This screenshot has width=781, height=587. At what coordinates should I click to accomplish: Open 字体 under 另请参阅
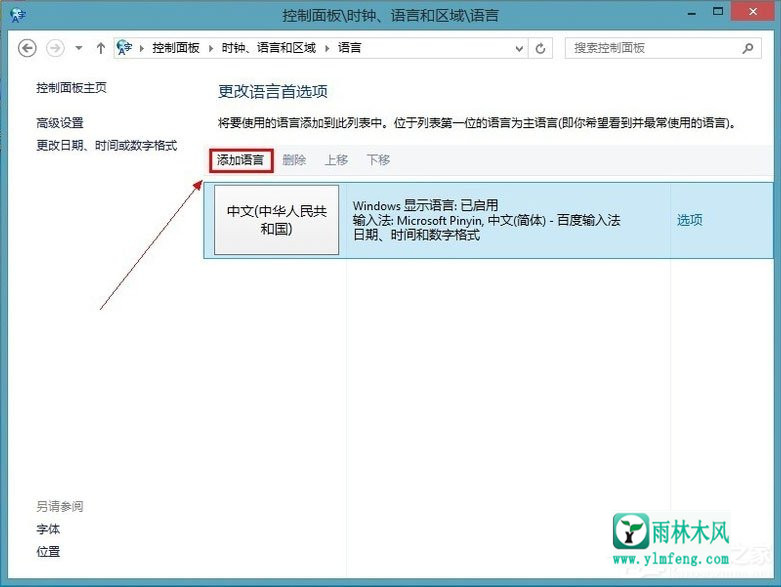(x=48, y=529)
